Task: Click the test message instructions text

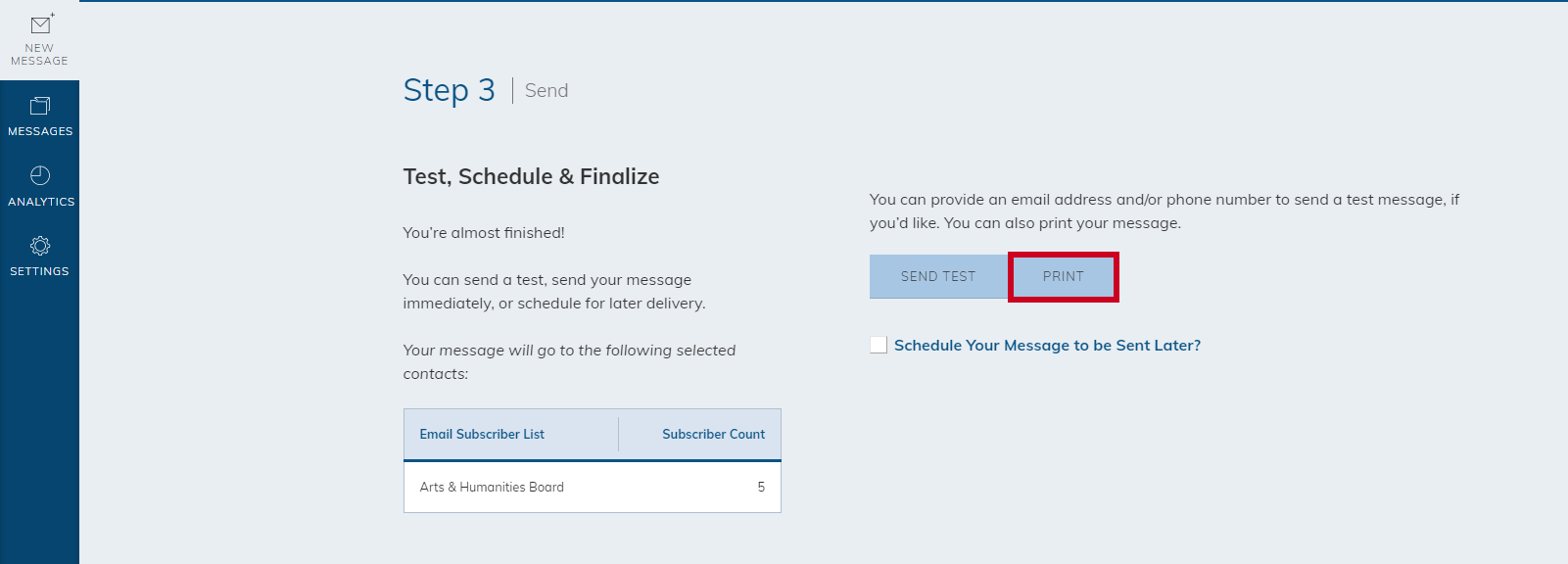Action: pyautogui.click(x=1164, y=211)
